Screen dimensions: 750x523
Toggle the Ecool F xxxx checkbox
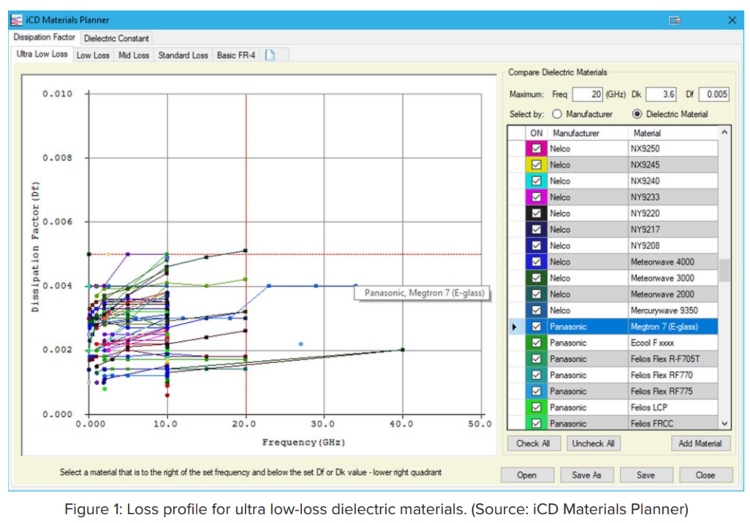536,343
